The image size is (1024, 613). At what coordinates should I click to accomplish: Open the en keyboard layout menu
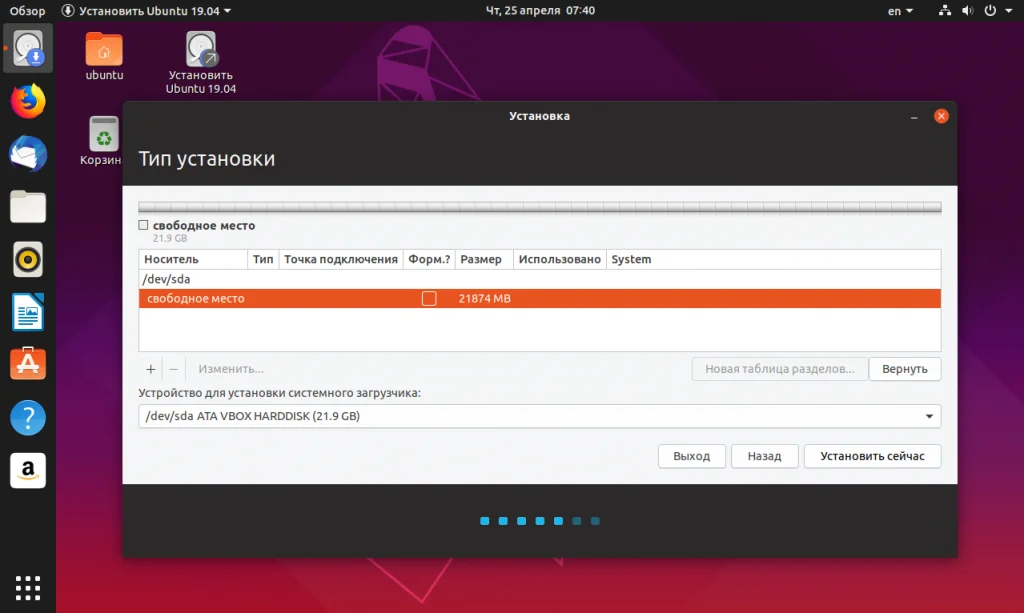(x=900, y=10)
